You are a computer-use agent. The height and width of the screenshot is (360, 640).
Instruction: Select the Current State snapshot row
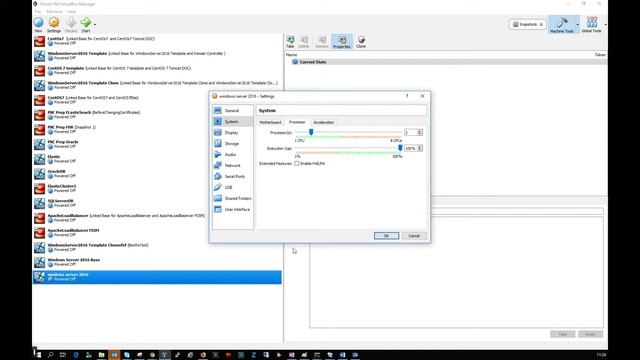click(446, 62)
